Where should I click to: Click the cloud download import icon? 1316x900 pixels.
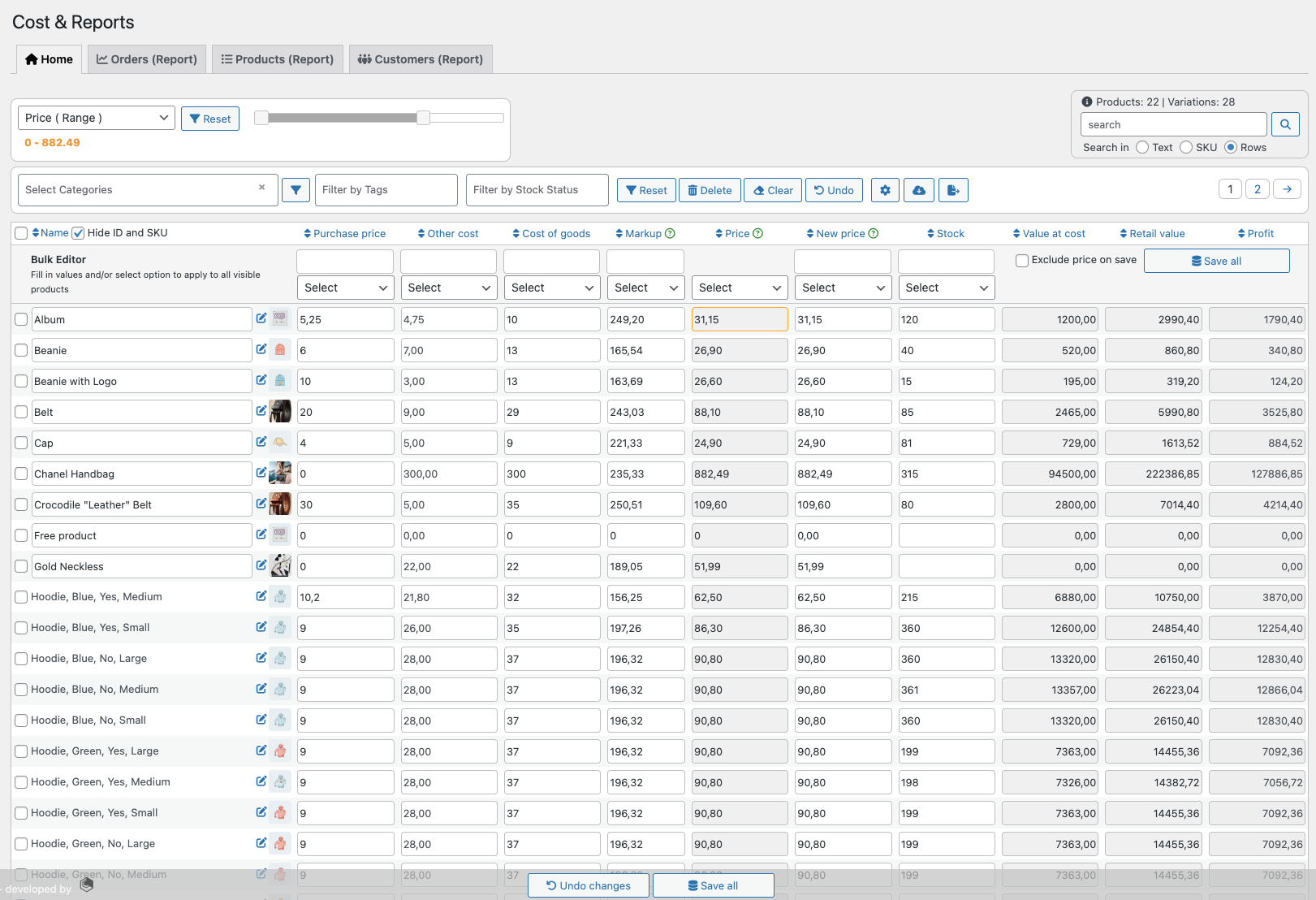919,189
